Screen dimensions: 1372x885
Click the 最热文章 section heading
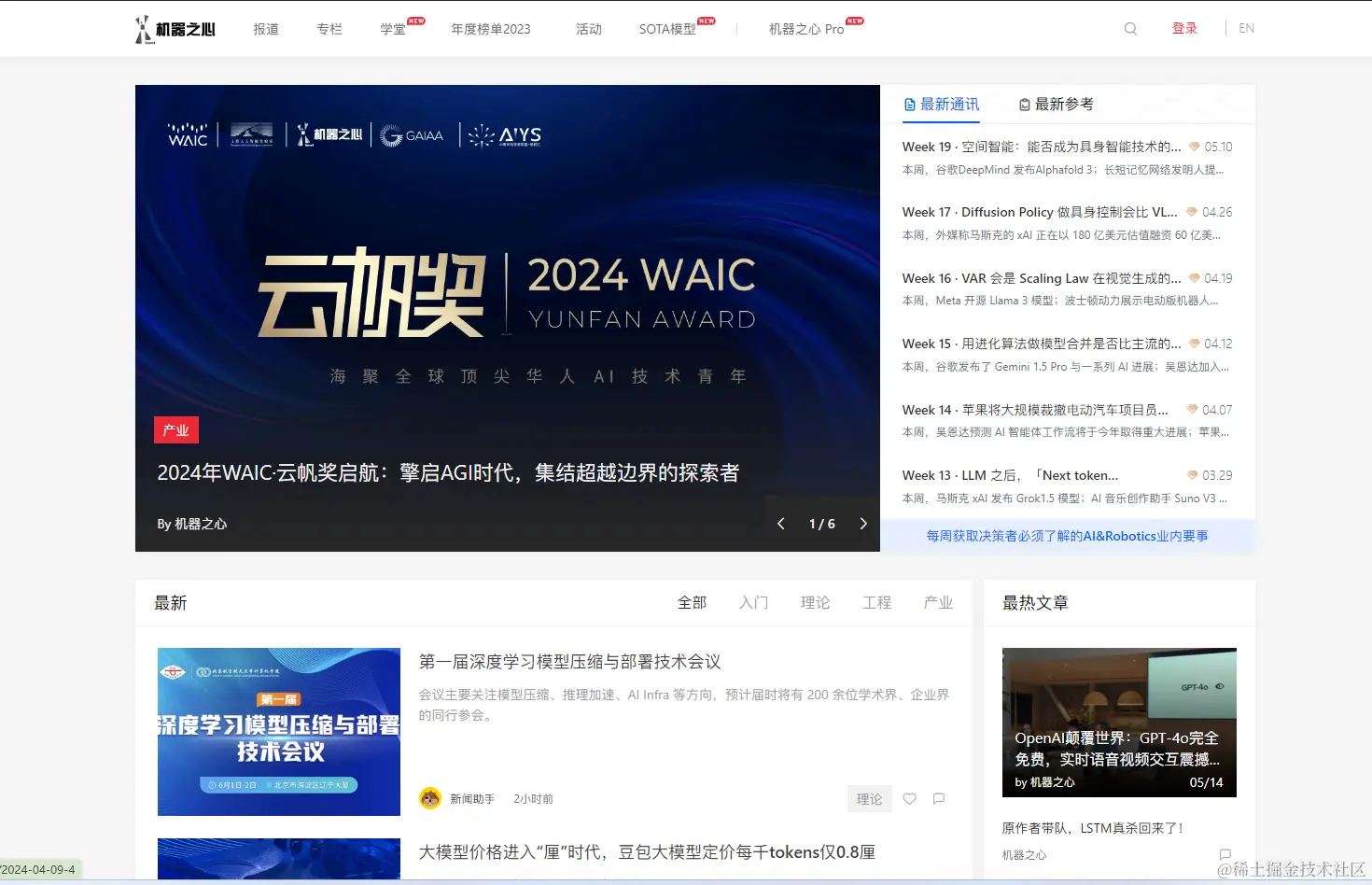1035,603
